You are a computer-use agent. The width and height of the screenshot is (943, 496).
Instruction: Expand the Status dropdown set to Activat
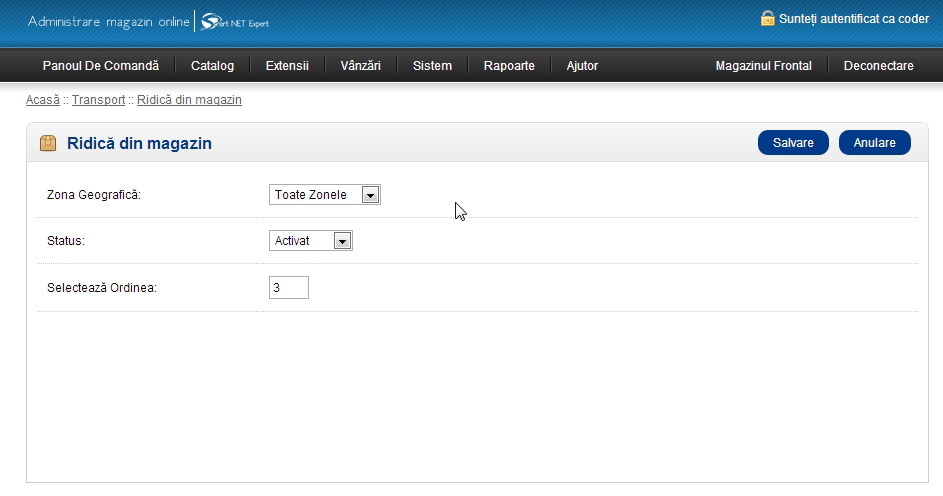(311, 241)
